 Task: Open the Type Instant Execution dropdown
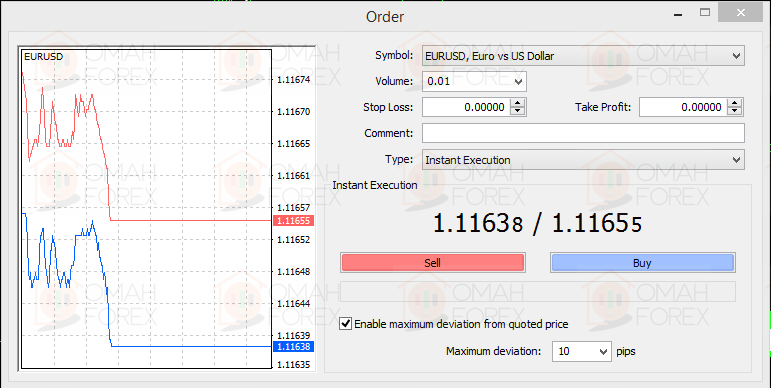click(583, 159)
